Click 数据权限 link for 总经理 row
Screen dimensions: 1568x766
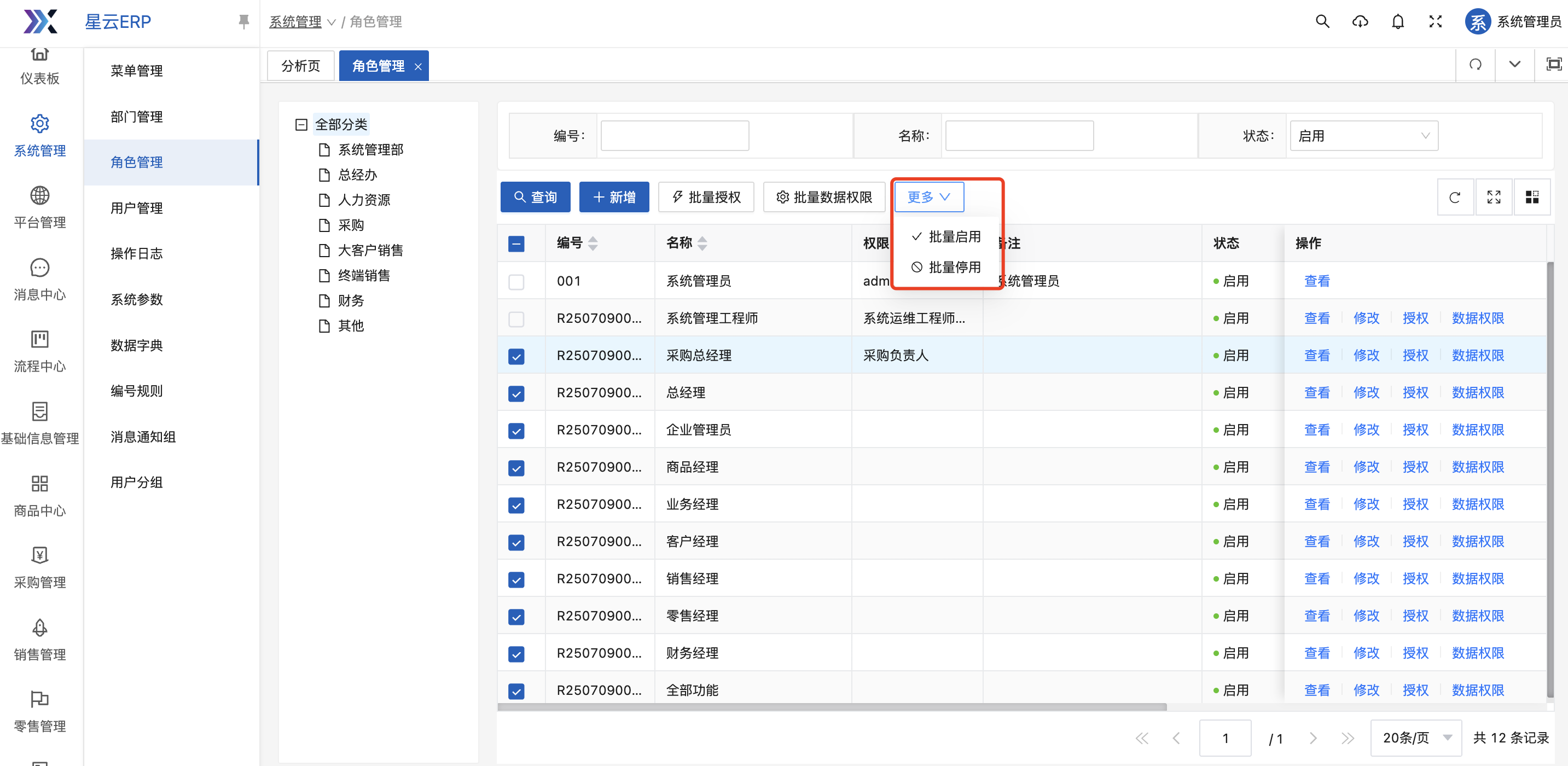1477,393
